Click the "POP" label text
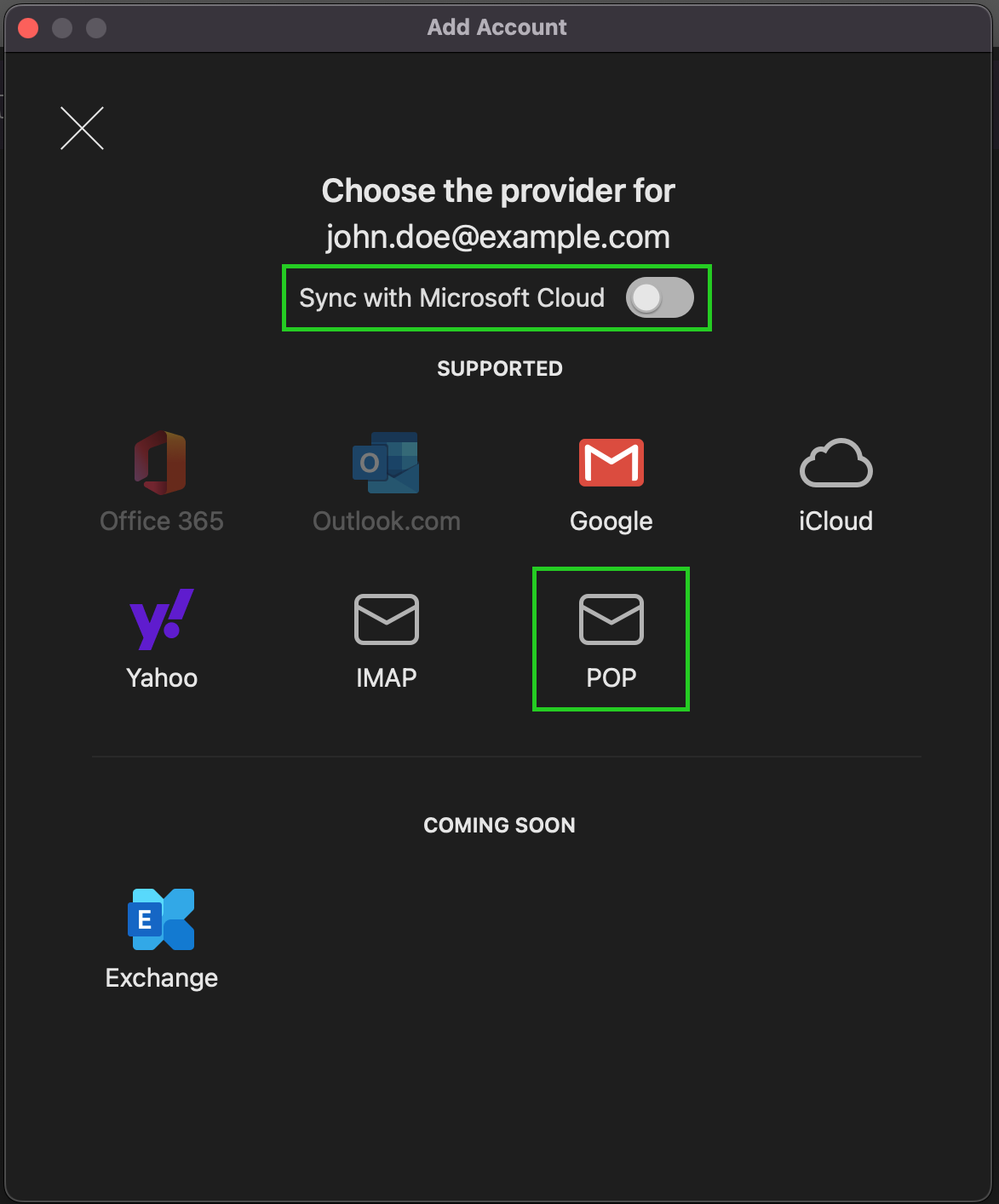 pyautogui.click(x=611, y=678)
